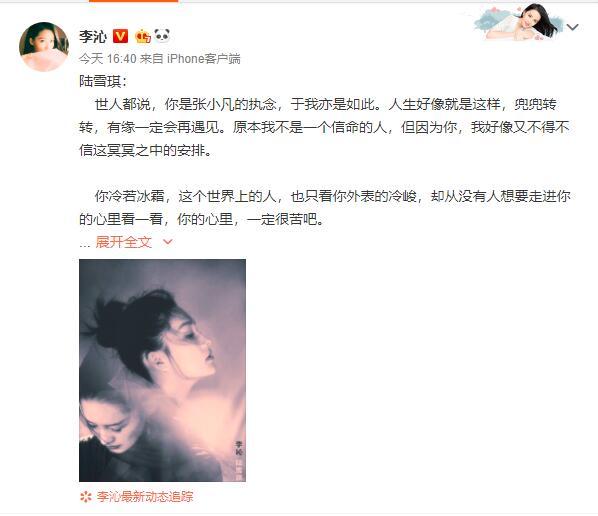Click the gold crown membership icon
598x516 pixels.
click(143, 36)
